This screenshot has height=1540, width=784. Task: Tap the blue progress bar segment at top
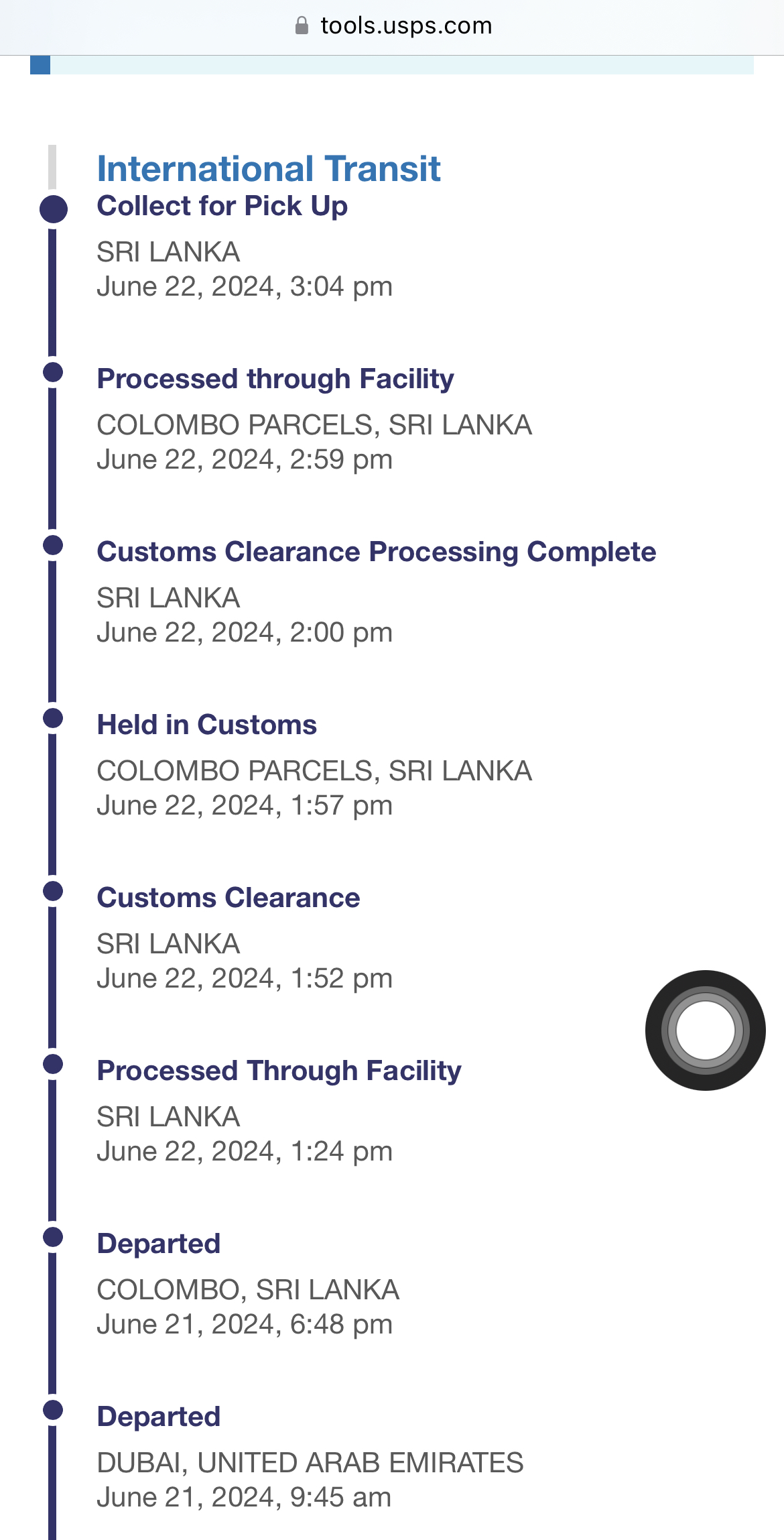pyautogui.click(x=40, y=64)
